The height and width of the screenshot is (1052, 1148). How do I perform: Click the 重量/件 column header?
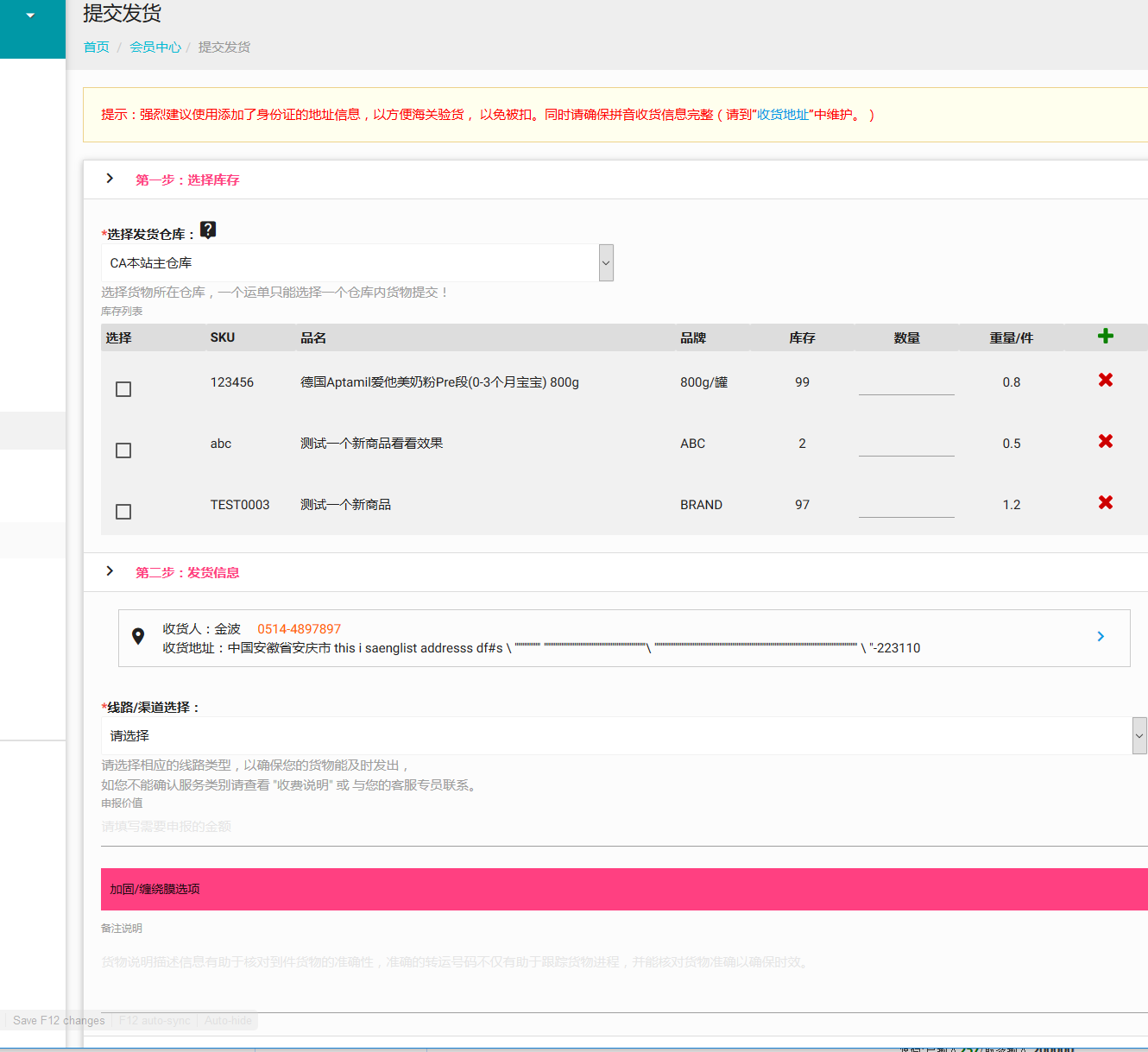point(1012,337)
